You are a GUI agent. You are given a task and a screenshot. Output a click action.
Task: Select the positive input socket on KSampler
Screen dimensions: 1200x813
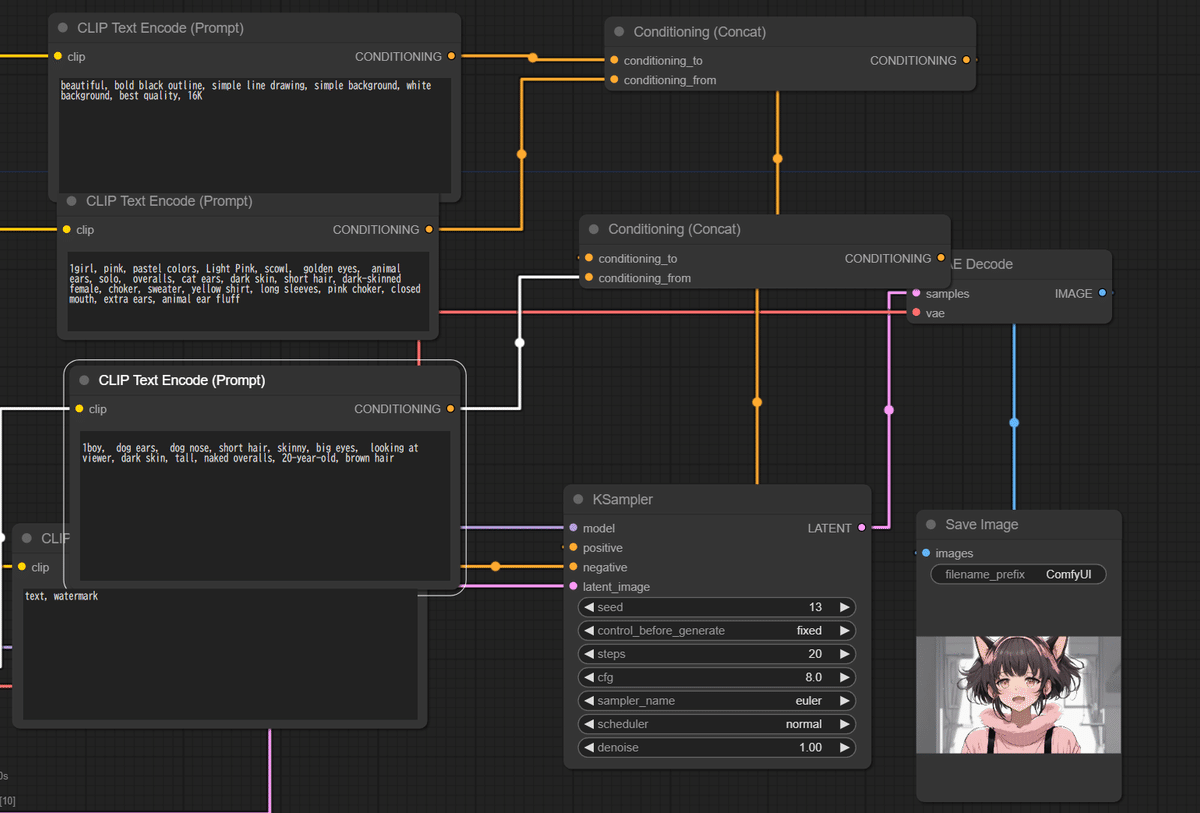573,548
